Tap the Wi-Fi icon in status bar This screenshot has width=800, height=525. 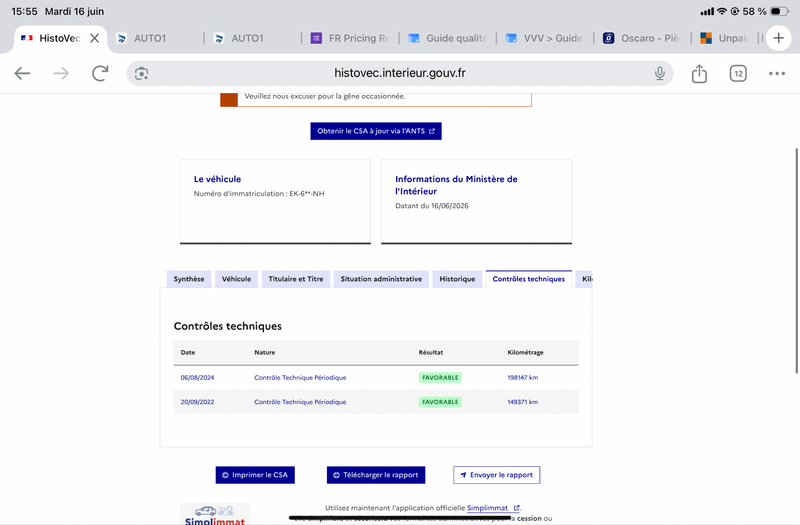pyautogui.click(x=721, y=11)
